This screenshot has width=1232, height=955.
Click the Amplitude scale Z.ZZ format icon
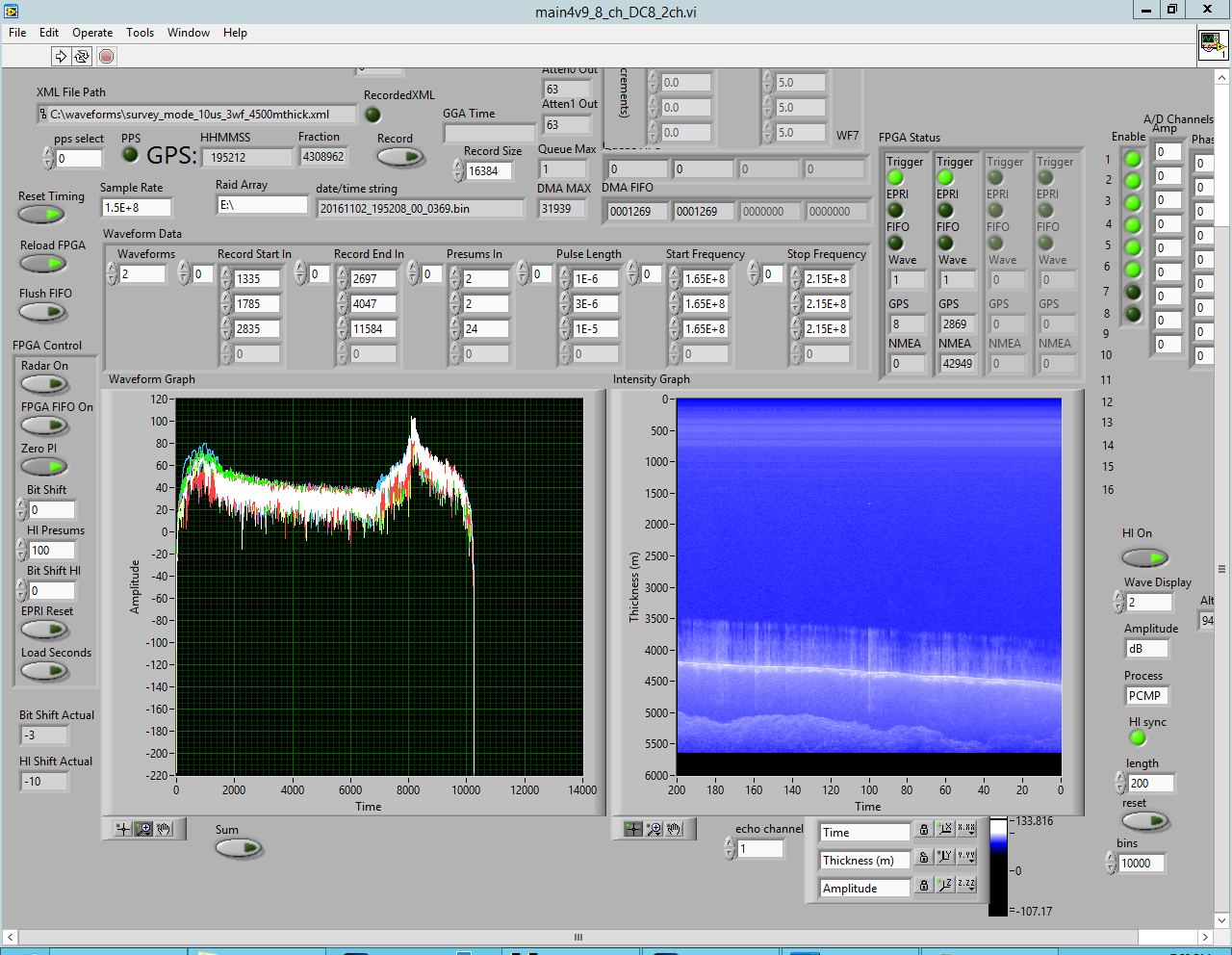[966, 885]
